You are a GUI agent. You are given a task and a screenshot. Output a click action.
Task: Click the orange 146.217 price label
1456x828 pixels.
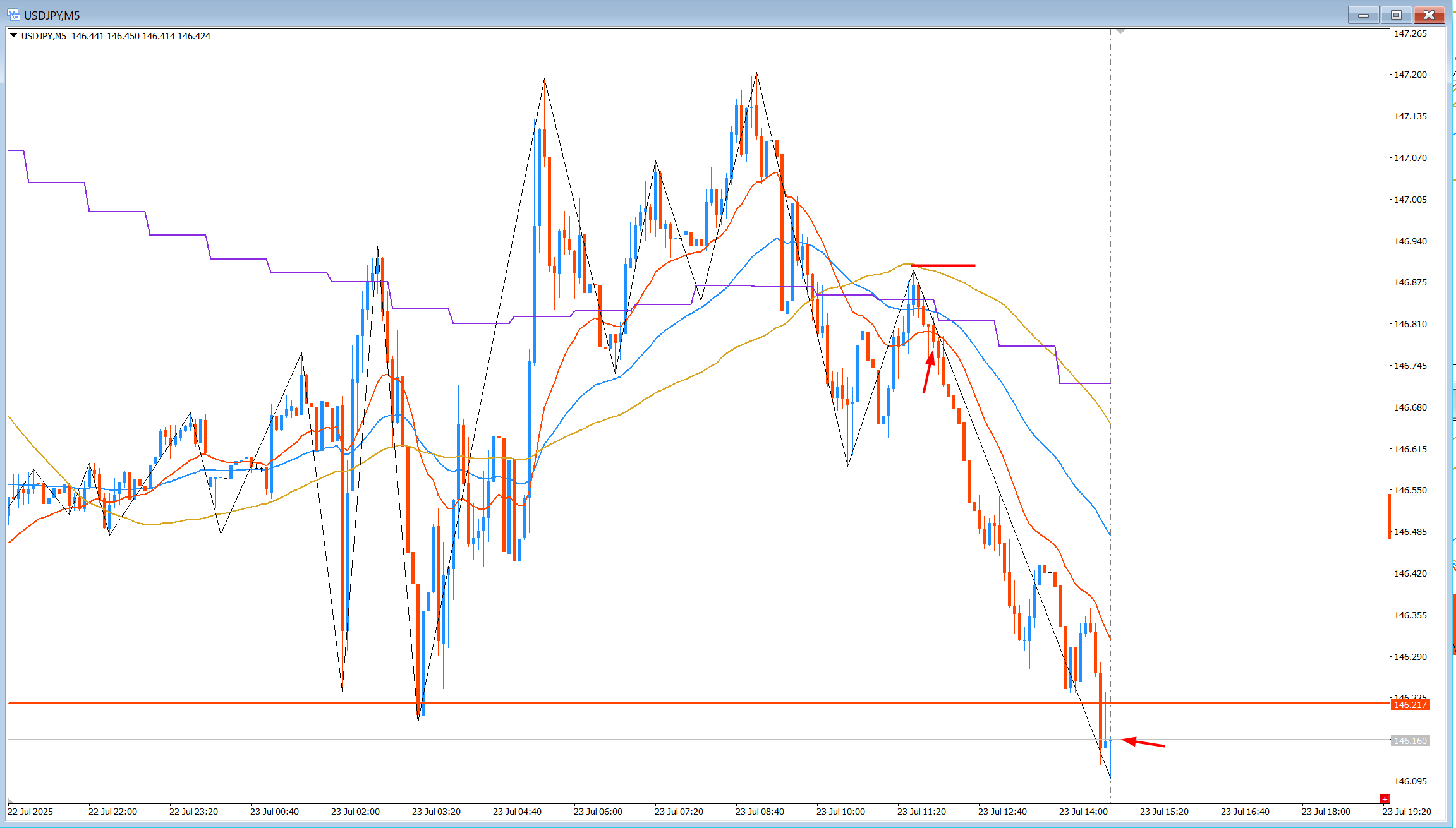click(1410, 705)
